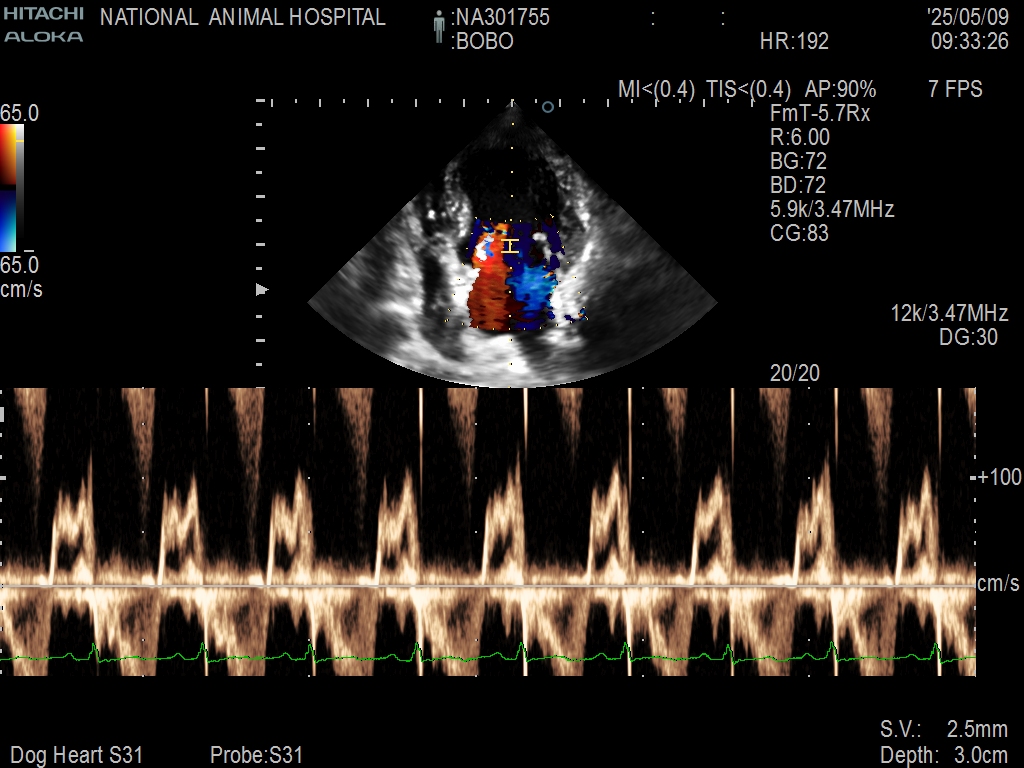Click the CG:83 color gain value
The image size is (1024, 768).
[x=799, y=233]
